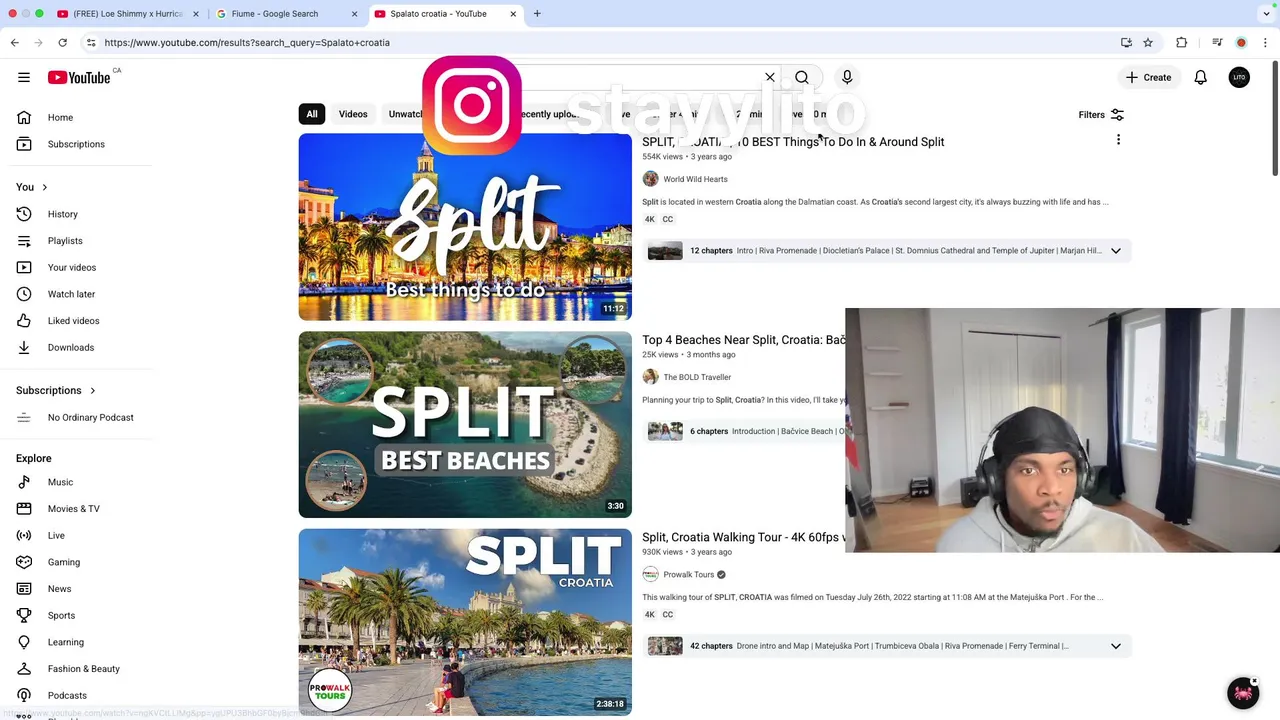Expand the You section
The image size is (1280, 720).
click(32, 187)
